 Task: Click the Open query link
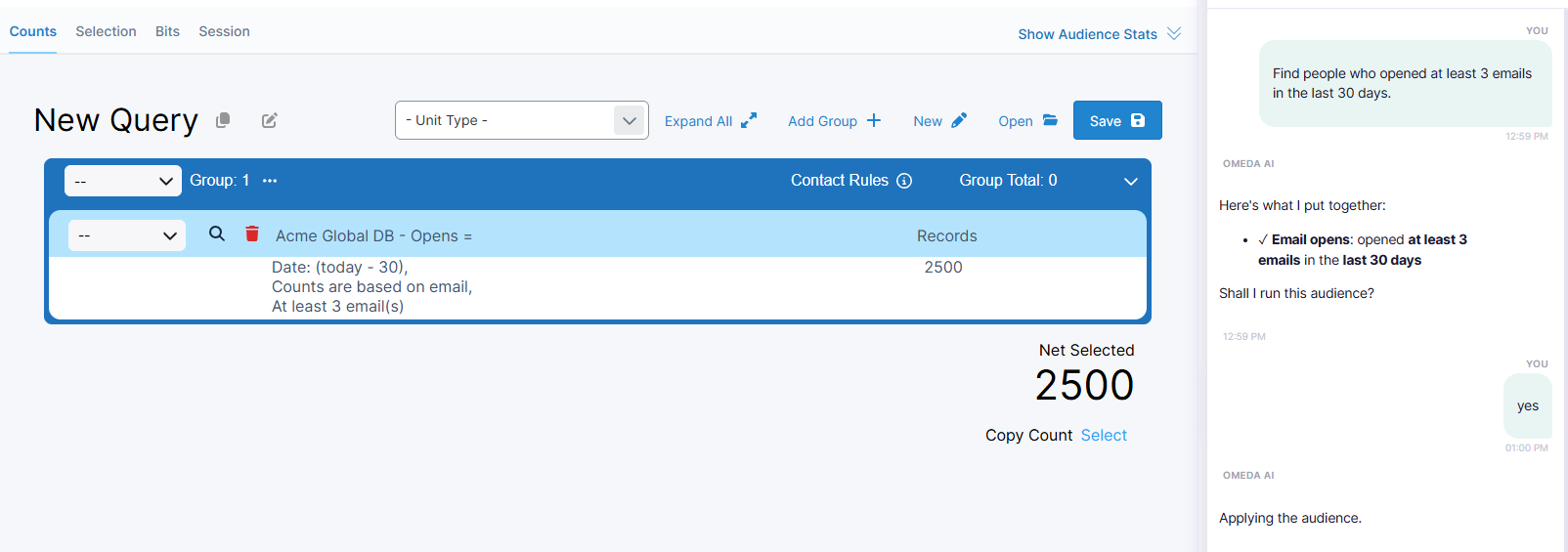click(1027, 121)
